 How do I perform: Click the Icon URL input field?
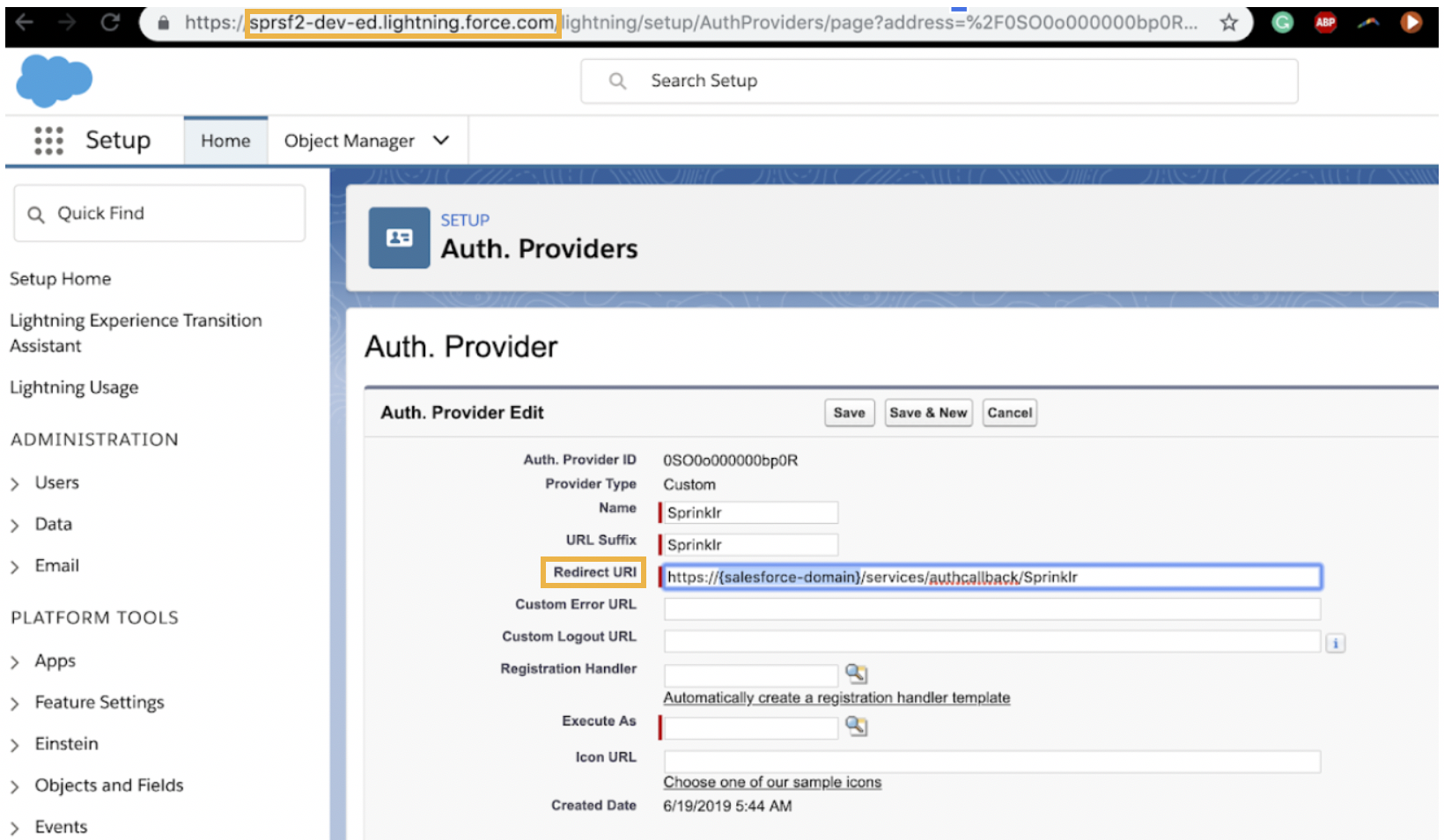(992, 762)
